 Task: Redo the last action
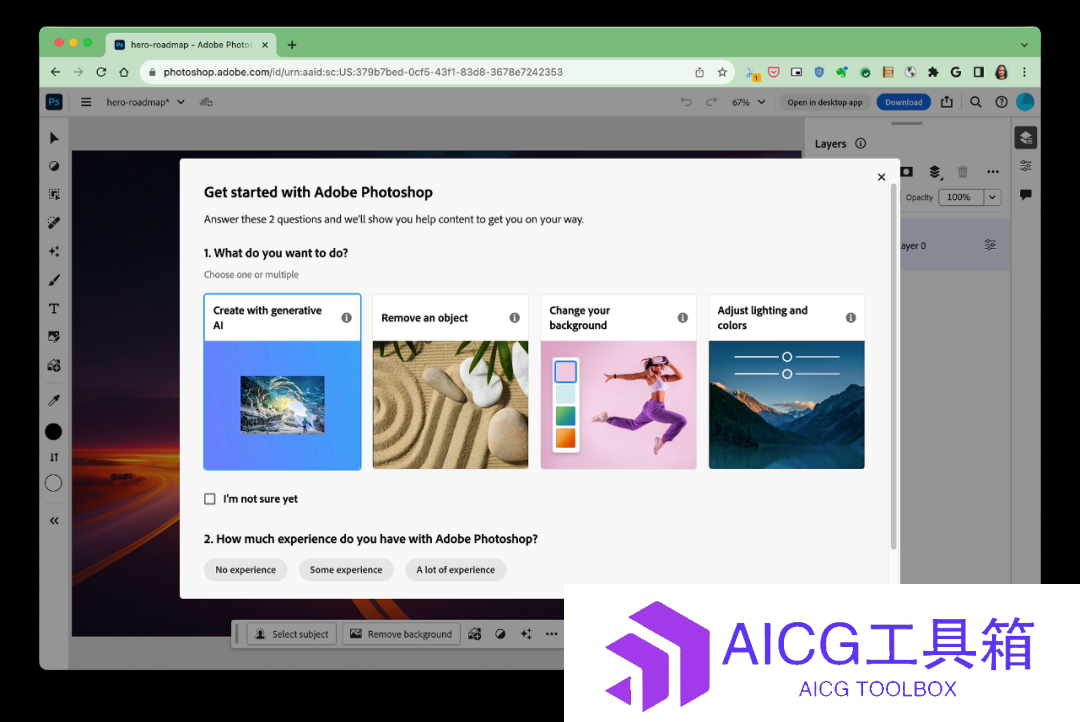[711, 102]
